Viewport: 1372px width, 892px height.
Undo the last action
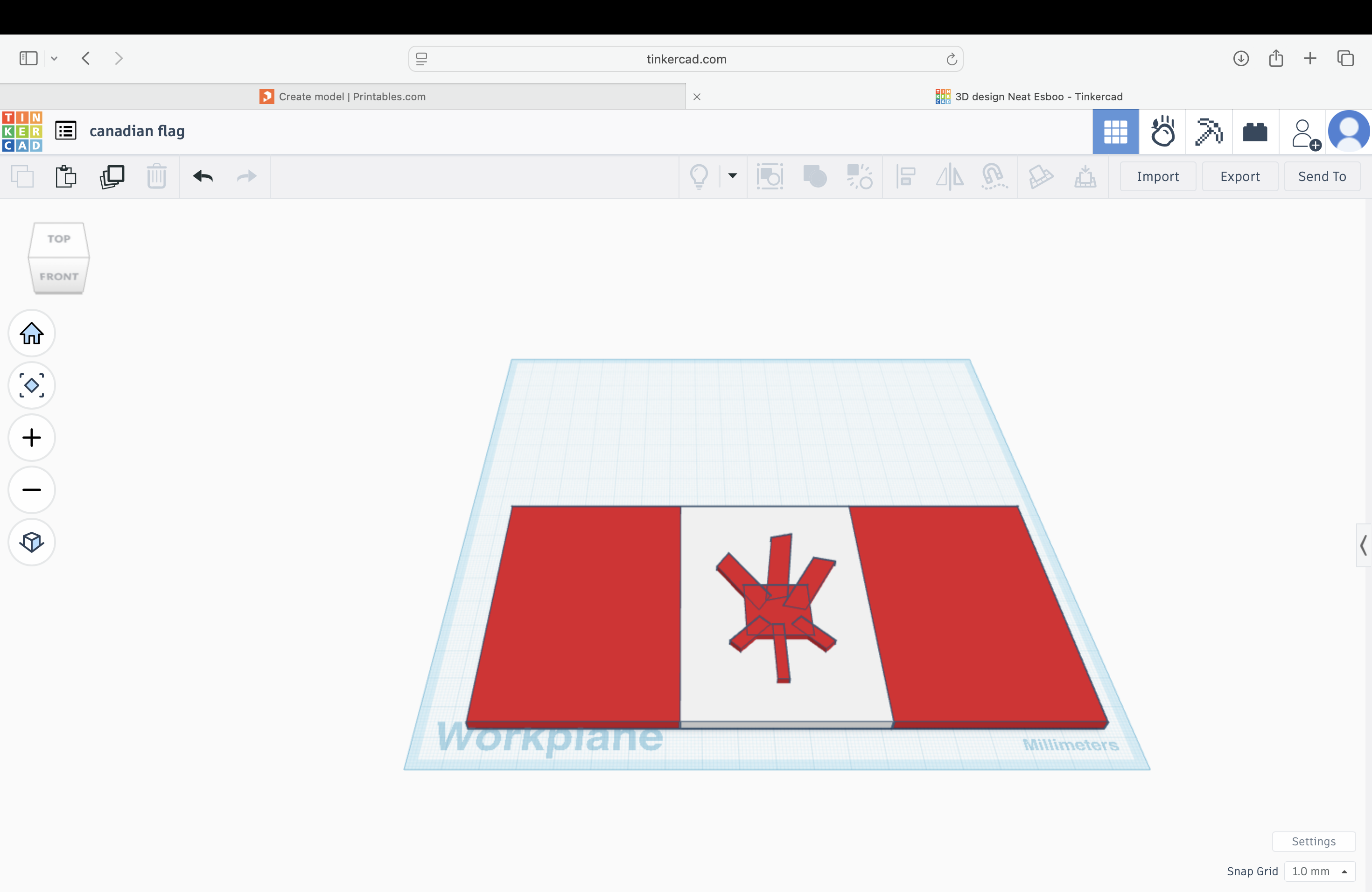click(203, 176)
